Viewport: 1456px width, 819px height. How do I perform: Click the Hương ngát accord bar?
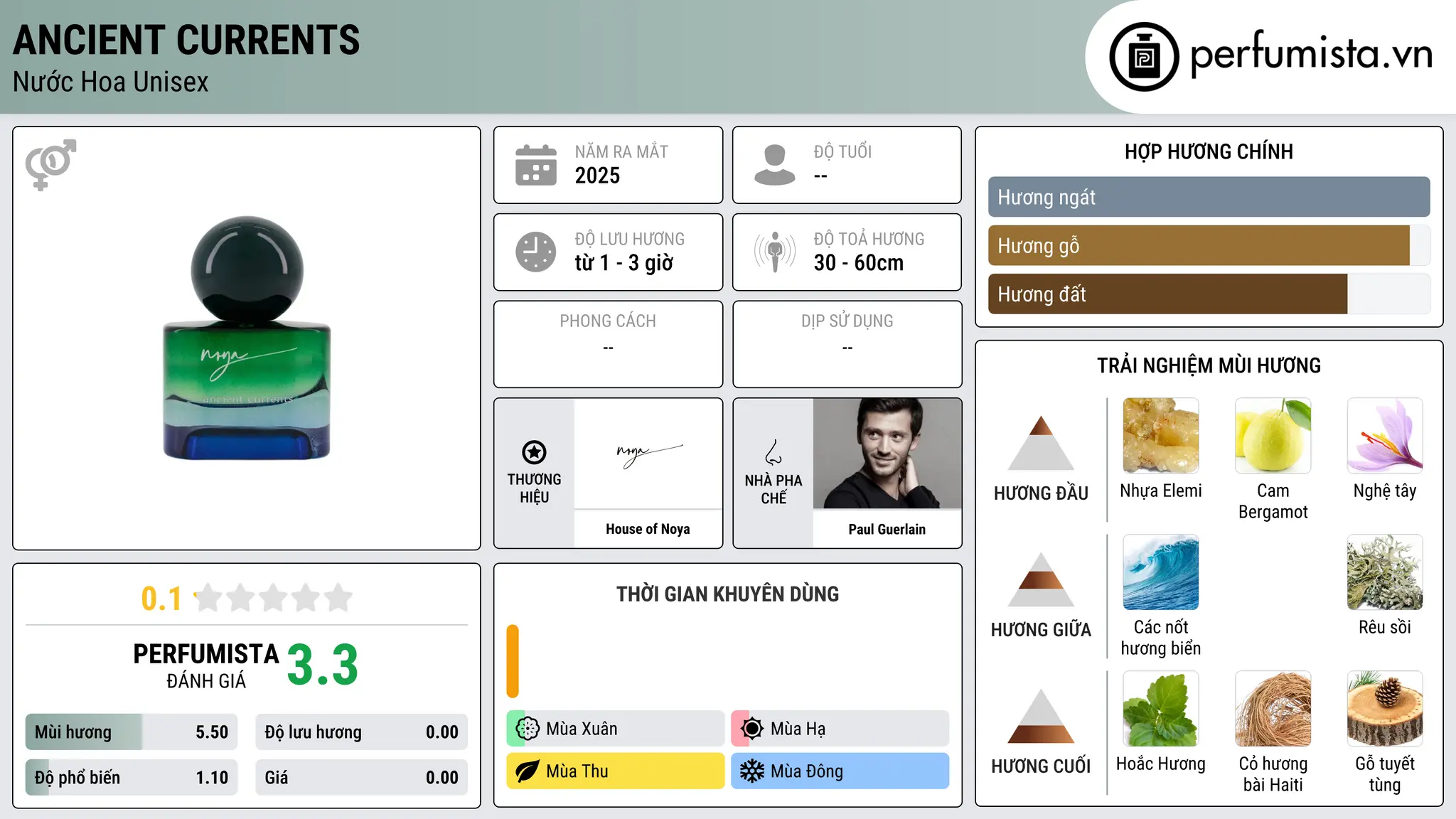click(x=1209, y=197)
